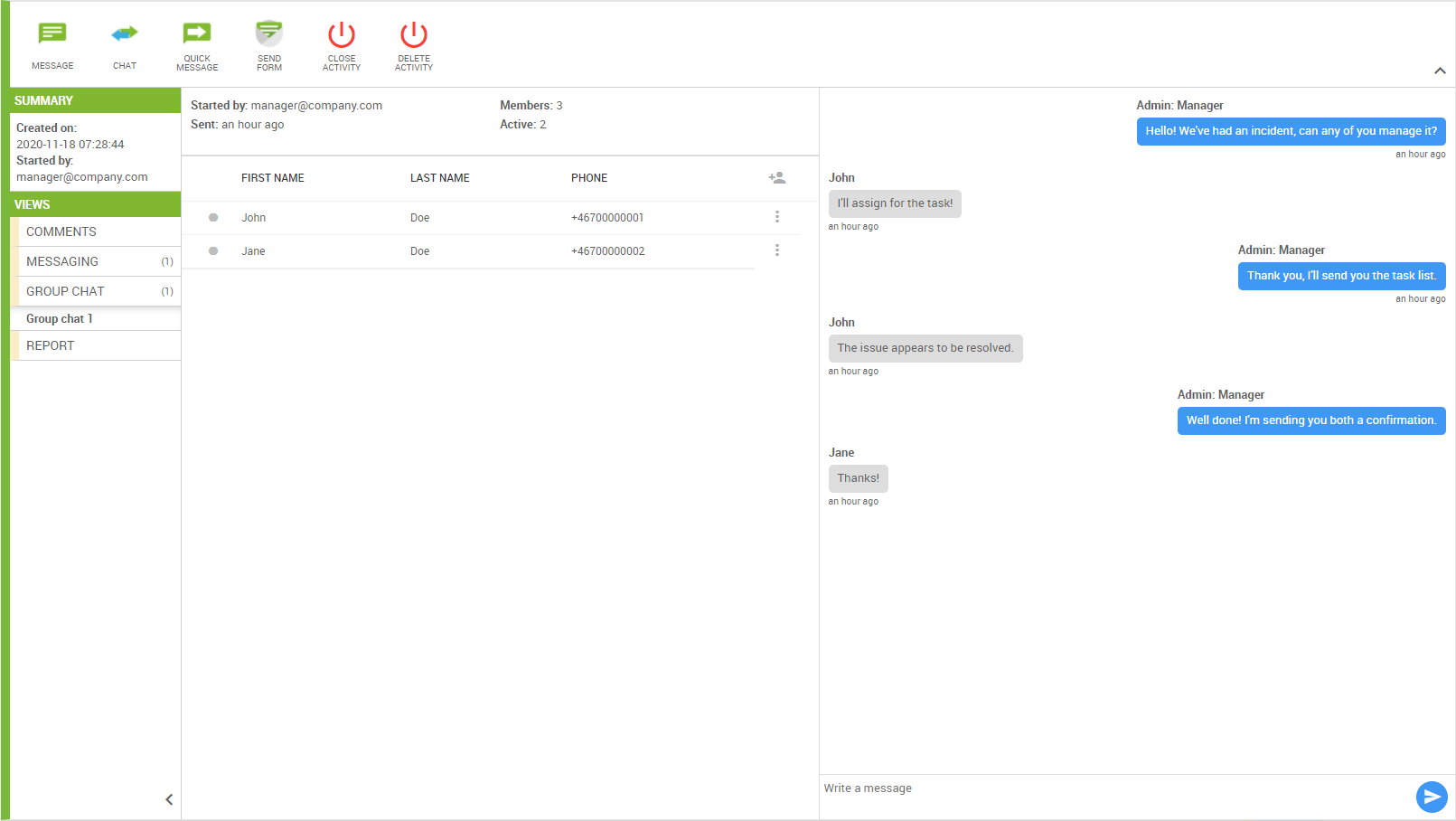1456x821 pixels.
Task: Click the Views section header
Action: point(96,204)
